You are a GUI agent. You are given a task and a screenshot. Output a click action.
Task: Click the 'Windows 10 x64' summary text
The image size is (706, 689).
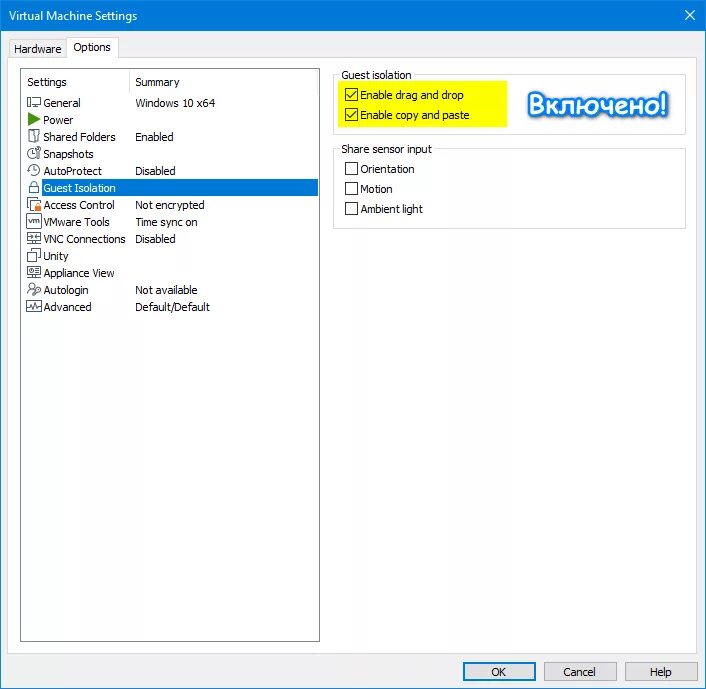point(175,103)
